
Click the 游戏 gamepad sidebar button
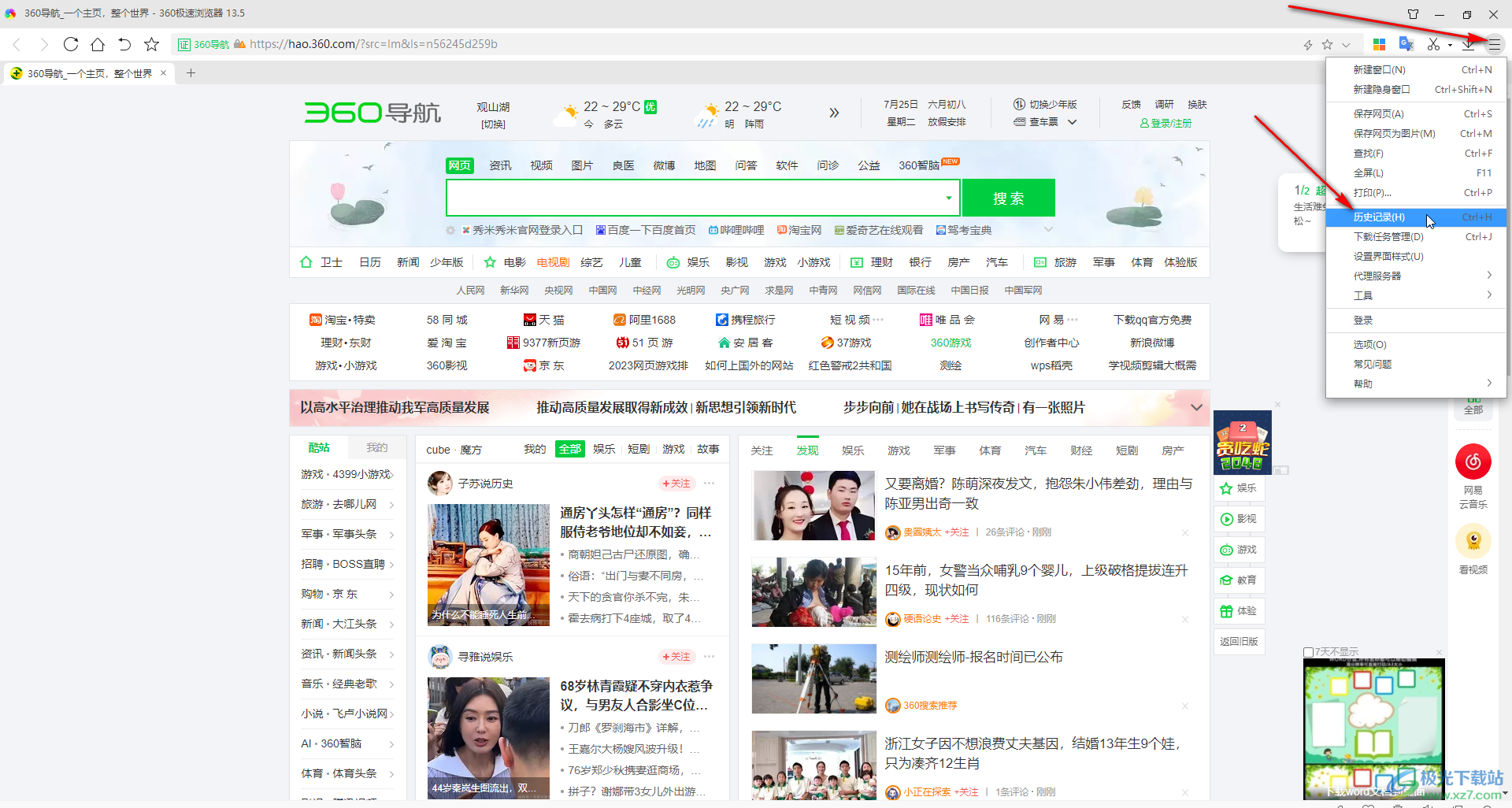(x=1239, y=550)
